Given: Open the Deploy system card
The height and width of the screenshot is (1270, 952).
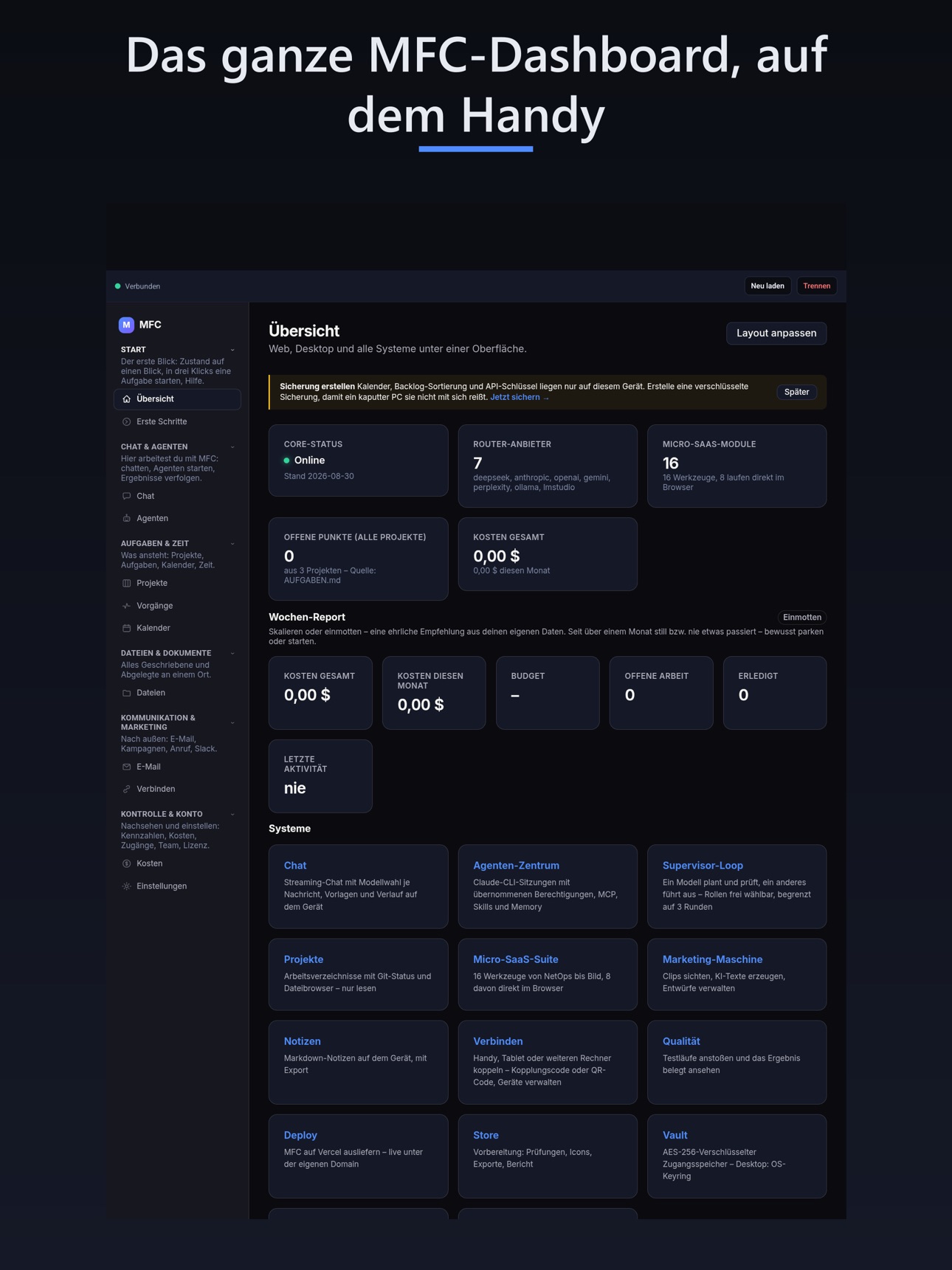Looking at the screenshot, I should pyautogui.click(x=358, y=1156).
